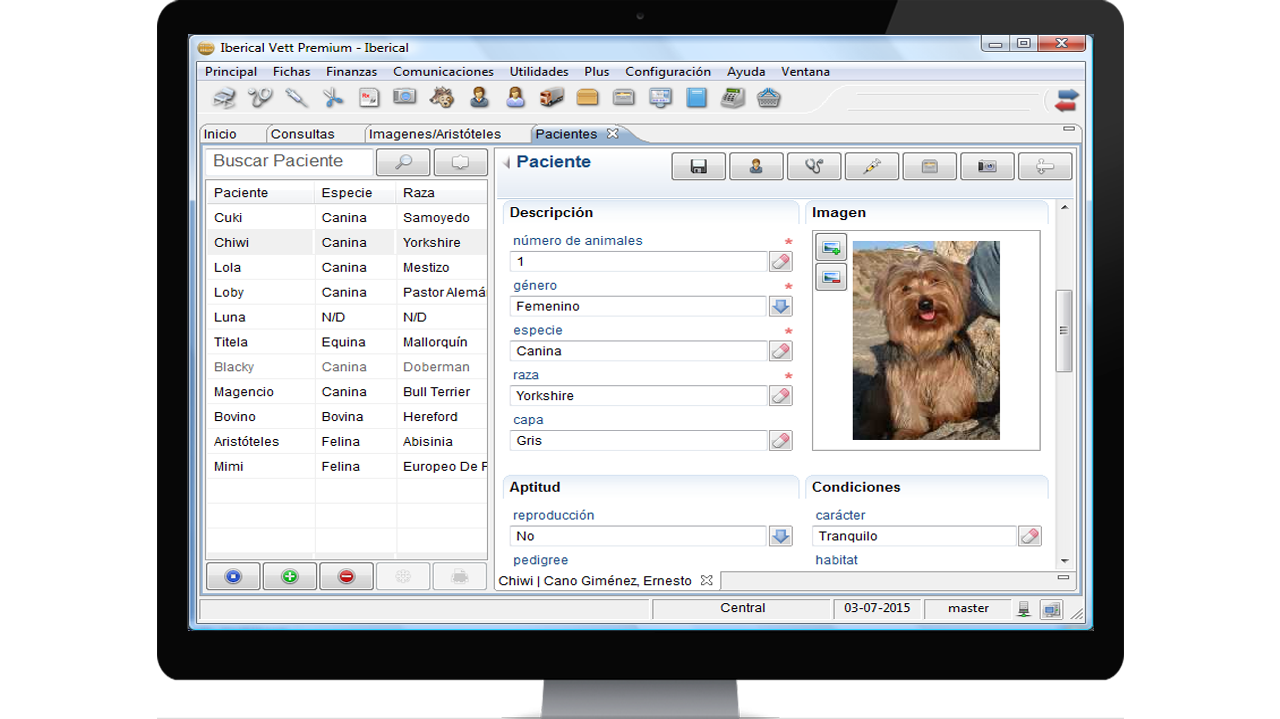
Task: Switch to the Consultas tab
Action: pos(302,134)
